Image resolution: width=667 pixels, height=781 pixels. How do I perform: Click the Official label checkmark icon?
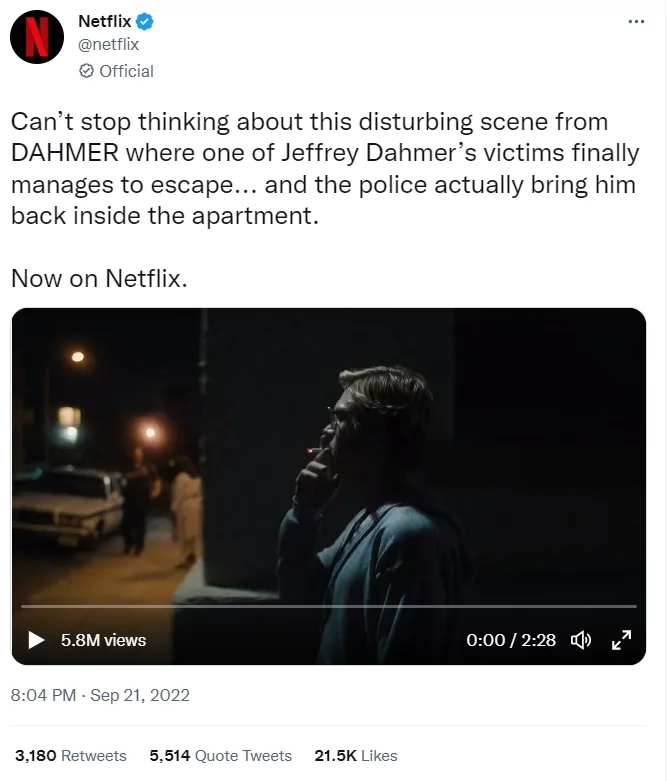(86, 71)
